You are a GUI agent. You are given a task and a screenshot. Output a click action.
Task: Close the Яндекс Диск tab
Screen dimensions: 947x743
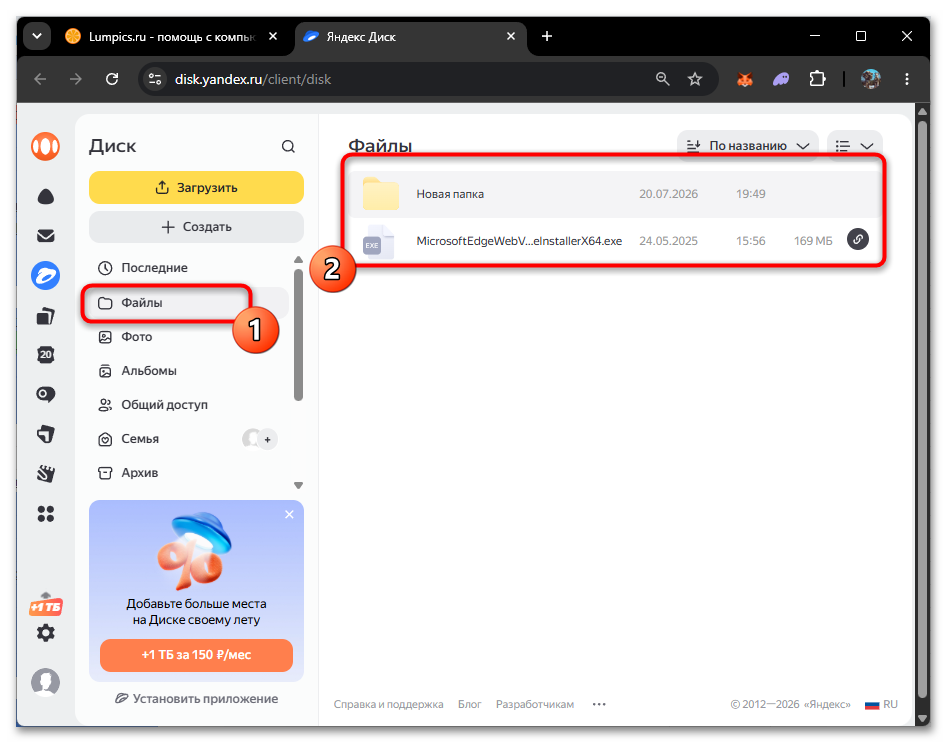coord(511,36)
